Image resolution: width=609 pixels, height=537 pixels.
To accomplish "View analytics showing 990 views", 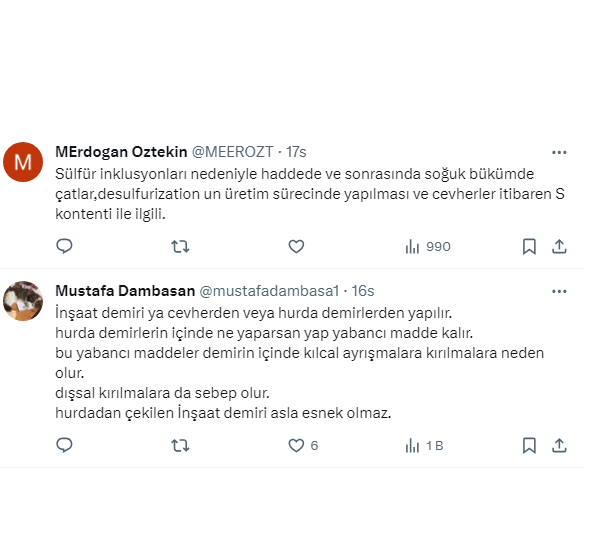I will (x=427, y=246).
